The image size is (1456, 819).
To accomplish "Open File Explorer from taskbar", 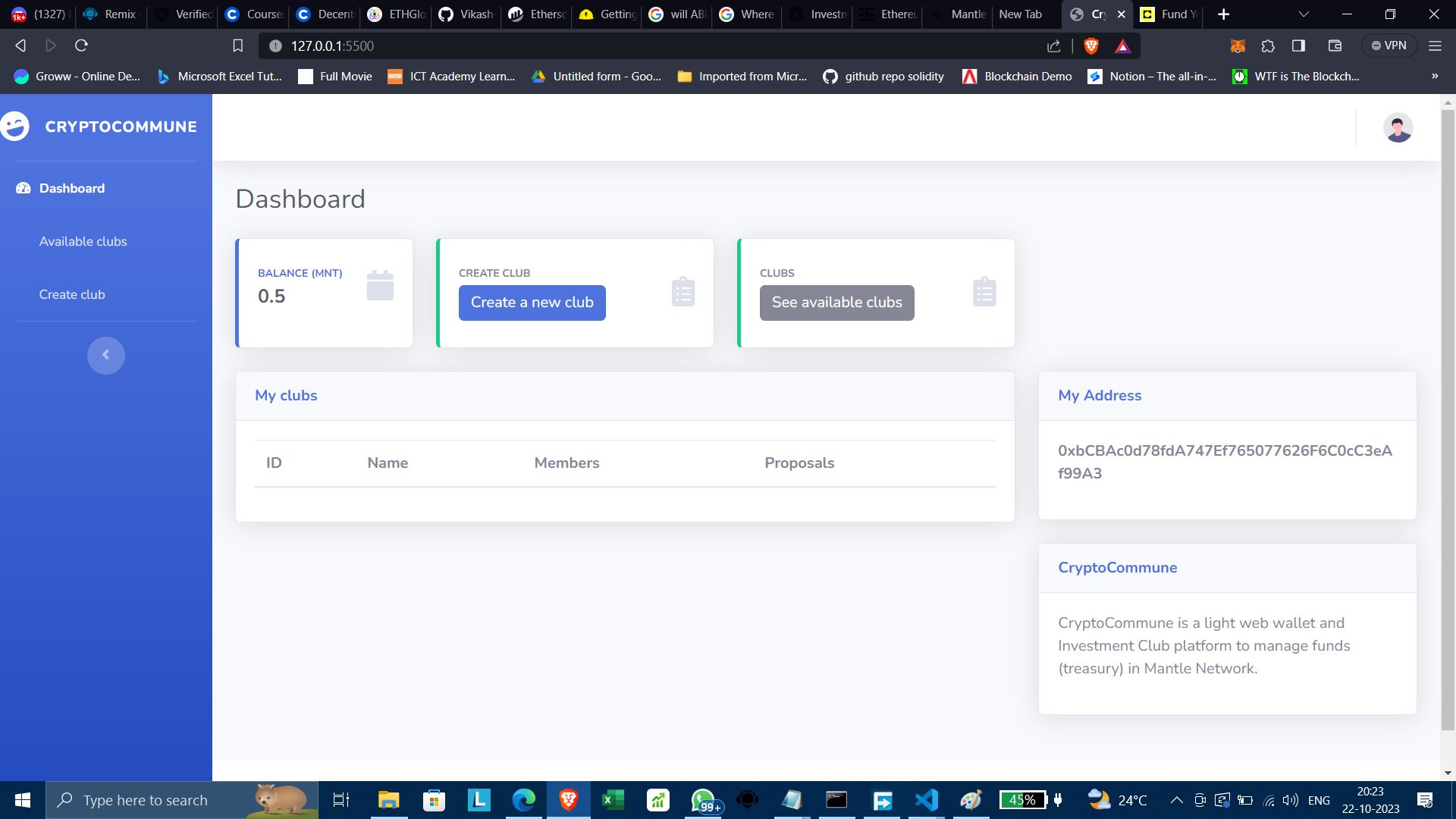I will [x=388, y=800].
